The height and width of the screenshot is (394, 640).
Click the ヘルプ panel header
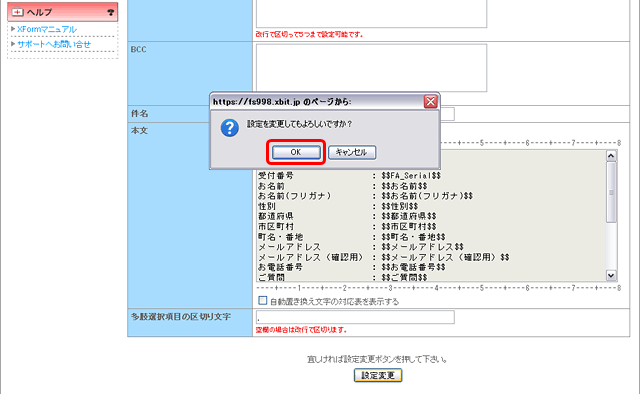coord(63,12)
